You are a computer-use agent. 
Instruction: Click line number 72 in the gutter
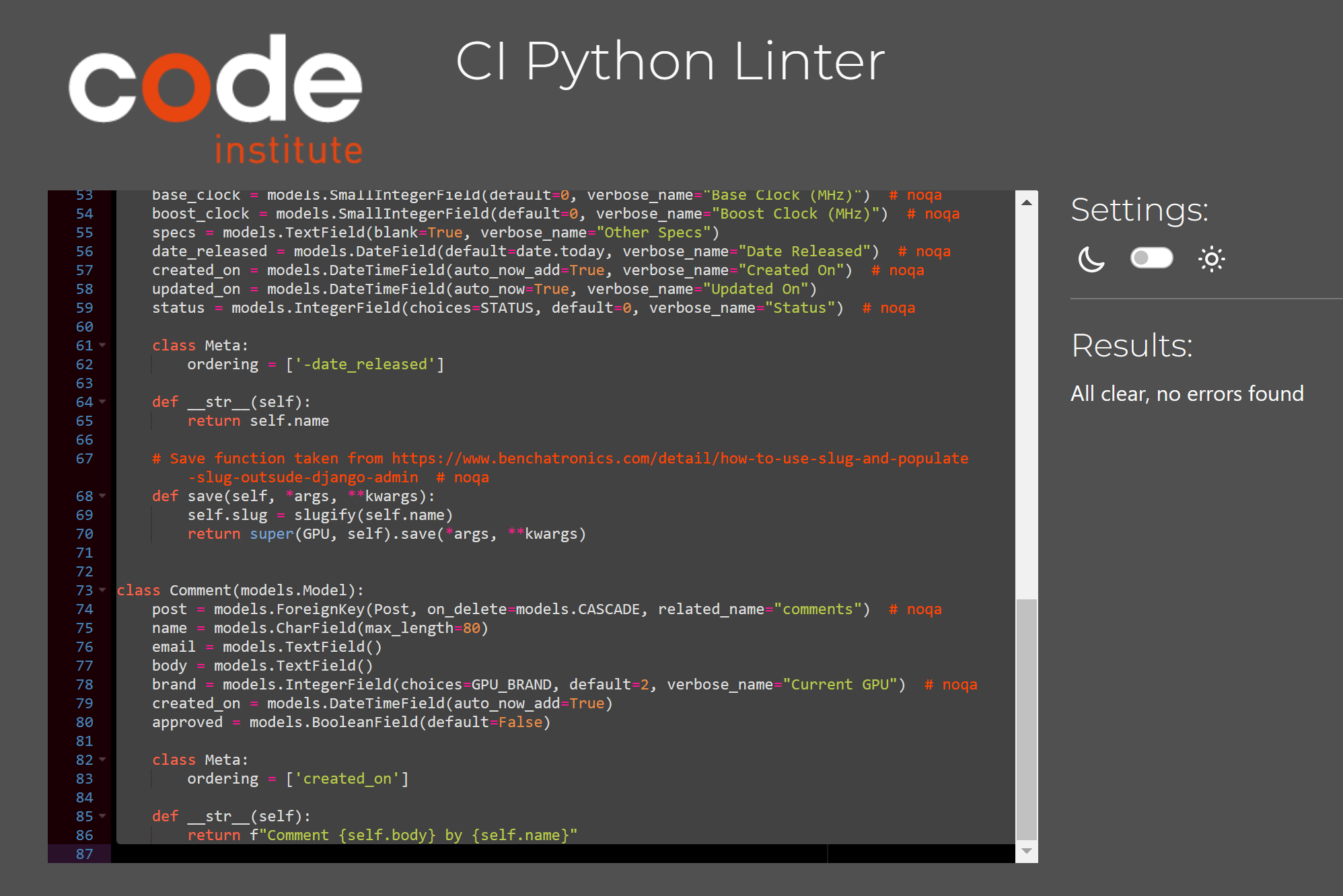84,572
